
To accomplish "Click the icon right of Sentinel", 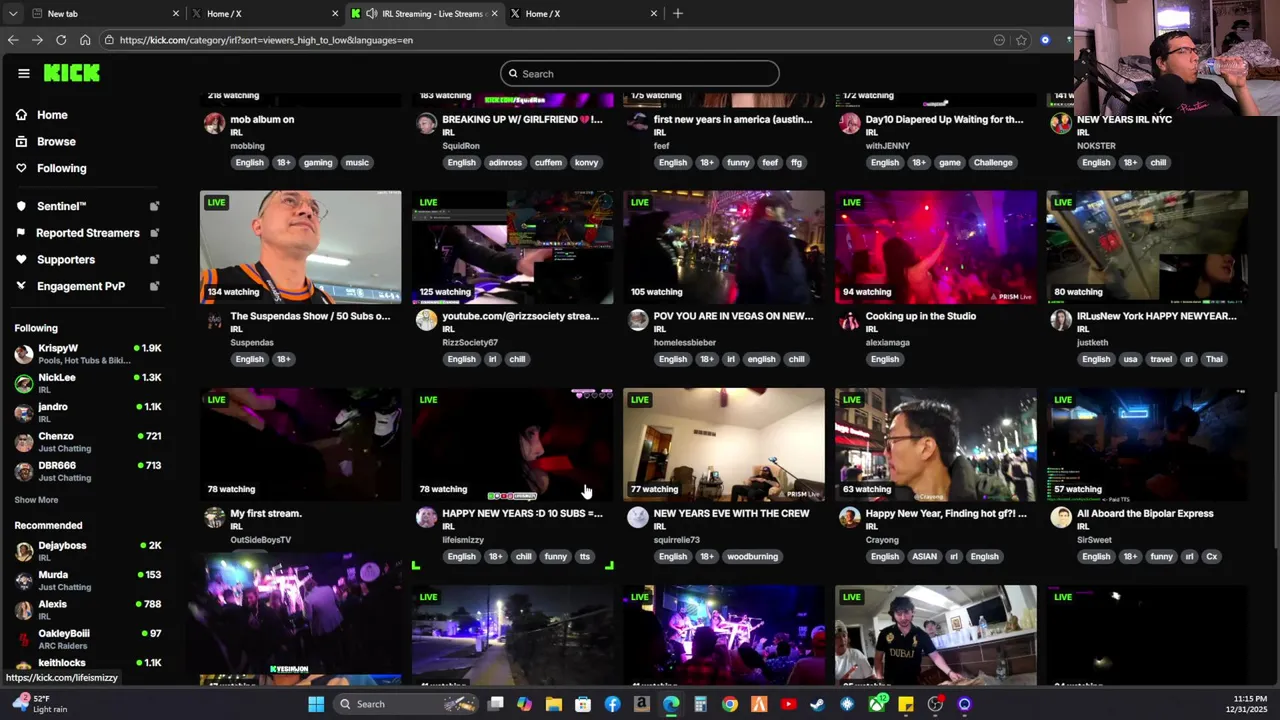I will [154, 206].
